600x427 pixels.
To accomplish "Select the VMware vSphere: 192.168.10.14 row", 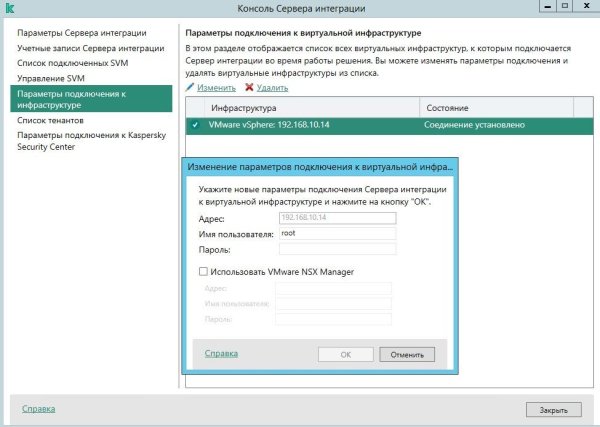I will 390,125.
